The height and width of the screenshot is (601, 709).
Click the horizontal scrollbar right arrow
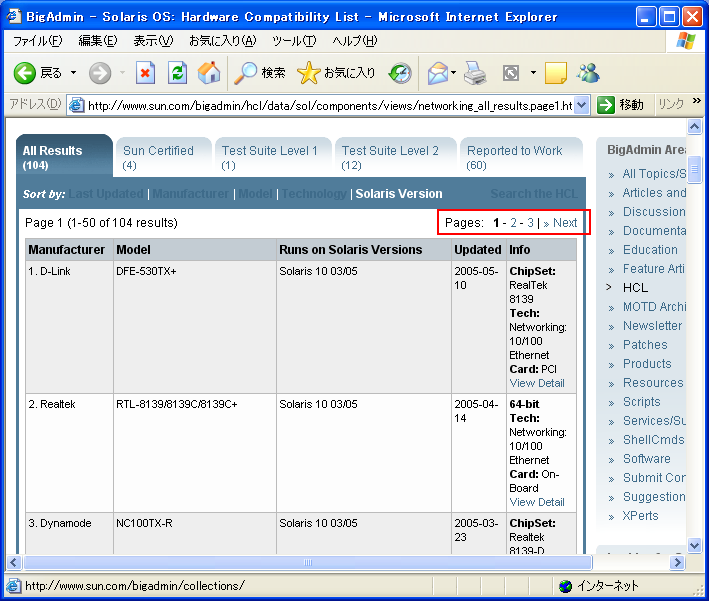tap(677, 562)
